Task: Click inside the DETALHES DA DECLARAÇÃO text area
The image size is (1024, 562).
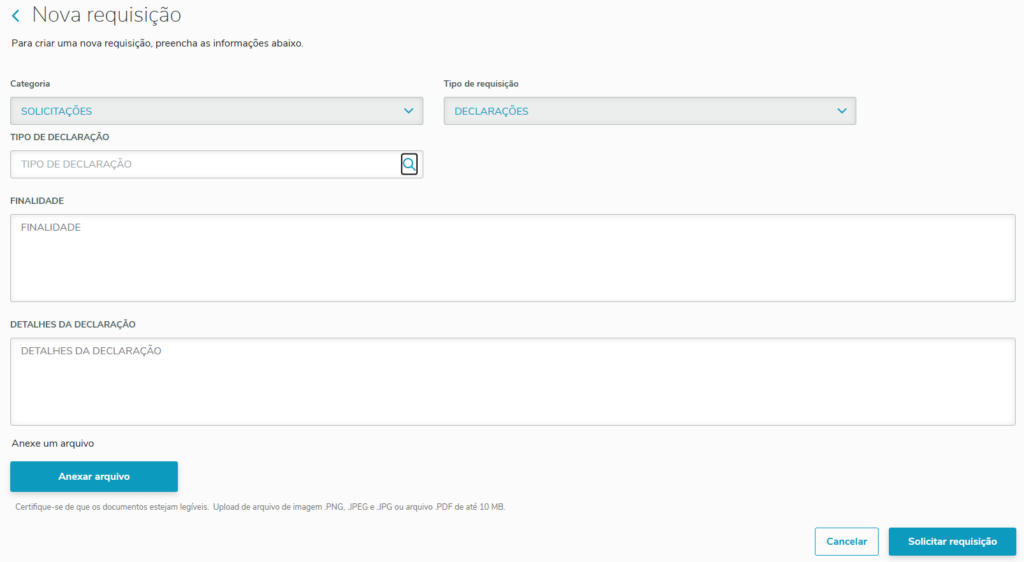Action: pos(512,382)
